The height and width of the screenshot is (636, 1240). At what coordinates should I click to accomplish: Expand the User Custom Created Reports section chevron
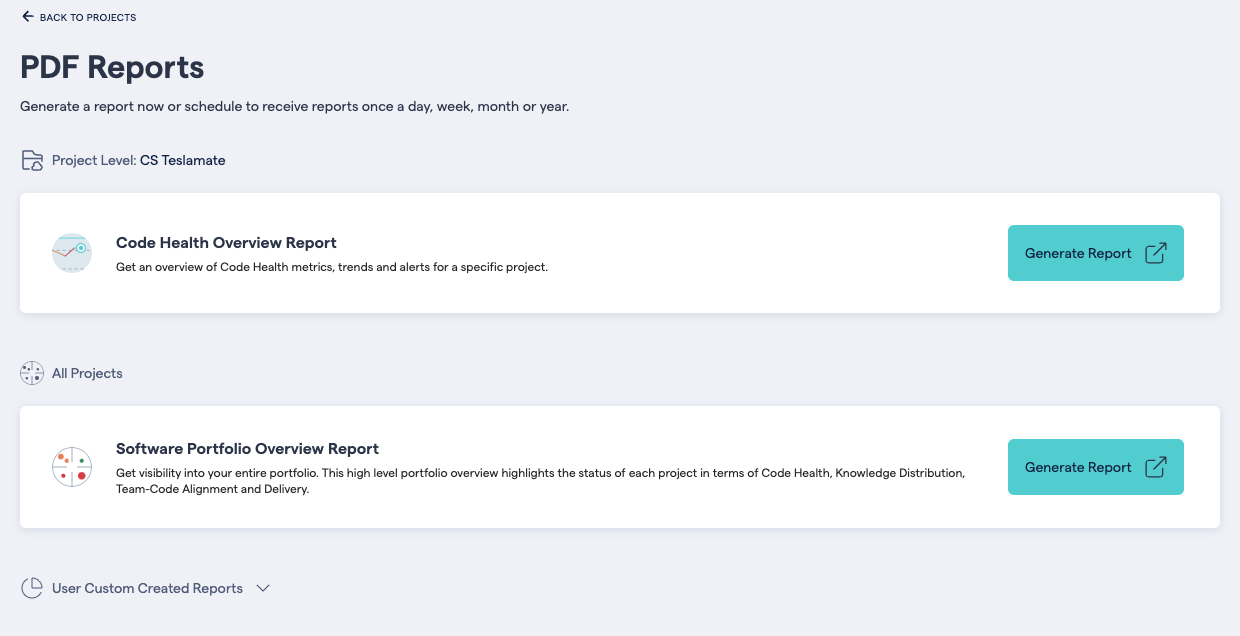[263, 588]
